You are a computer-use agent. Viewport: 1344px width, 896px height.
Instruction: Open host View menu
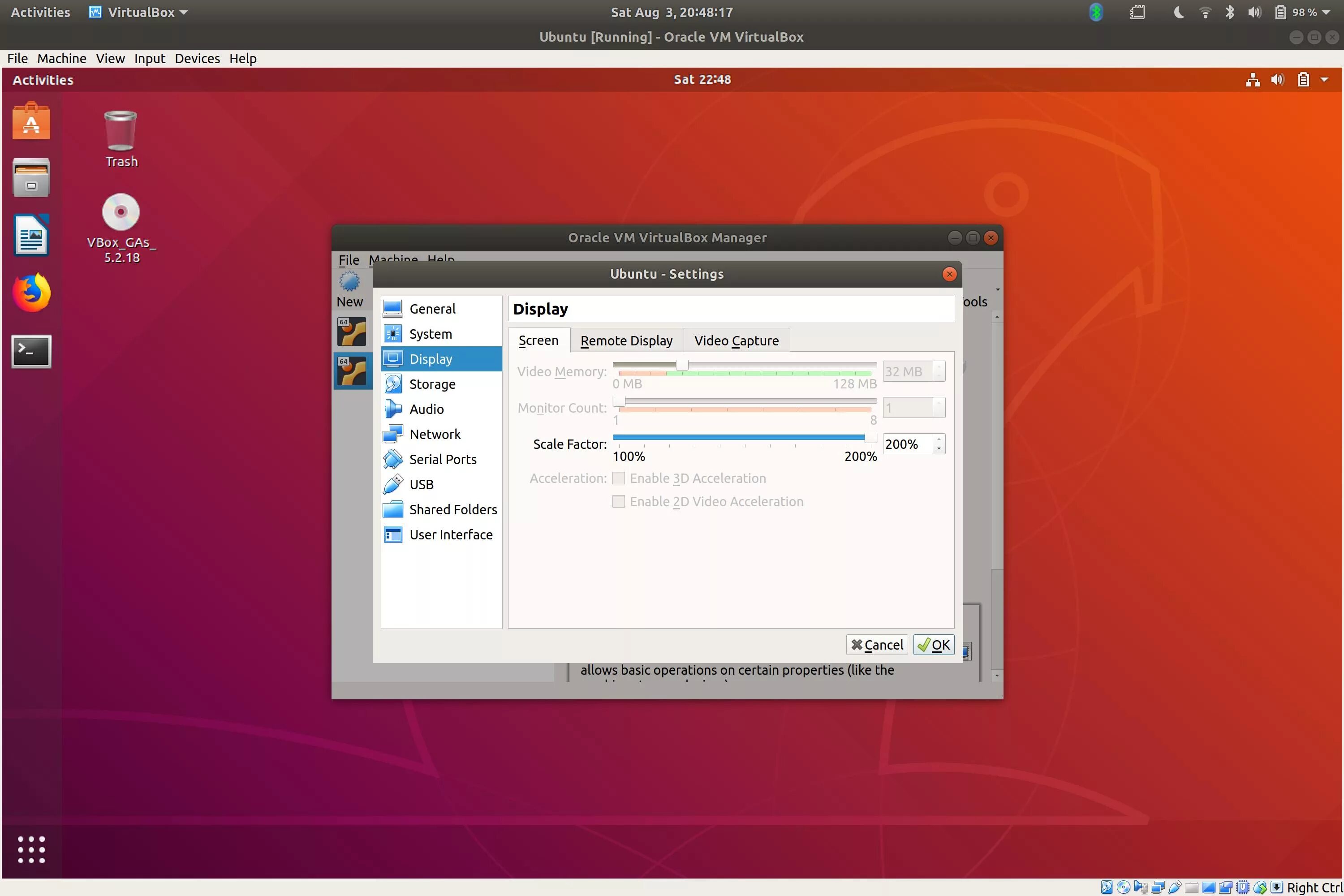tap(110, 58)
